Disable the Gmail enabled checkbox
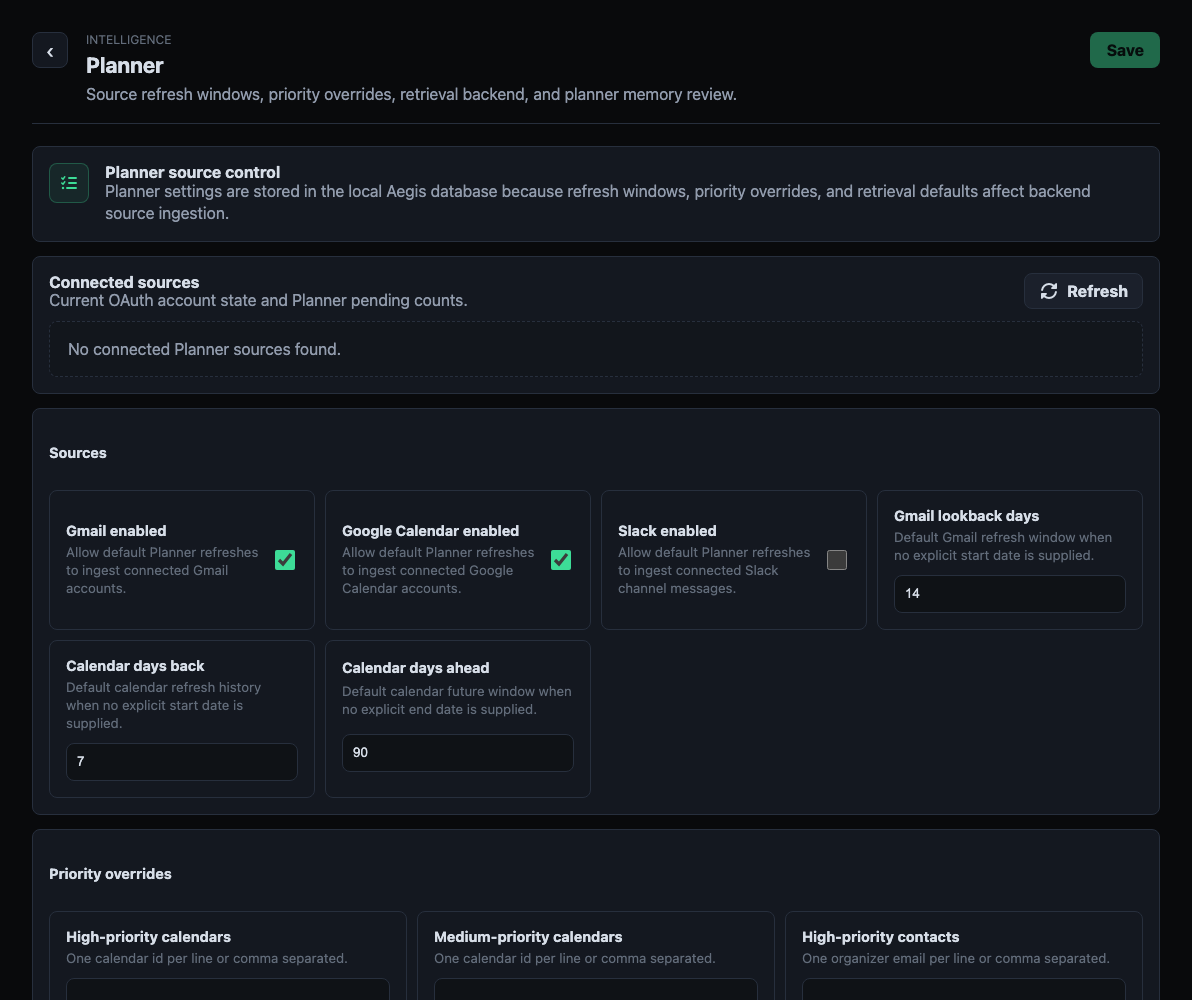 (285, 560)
